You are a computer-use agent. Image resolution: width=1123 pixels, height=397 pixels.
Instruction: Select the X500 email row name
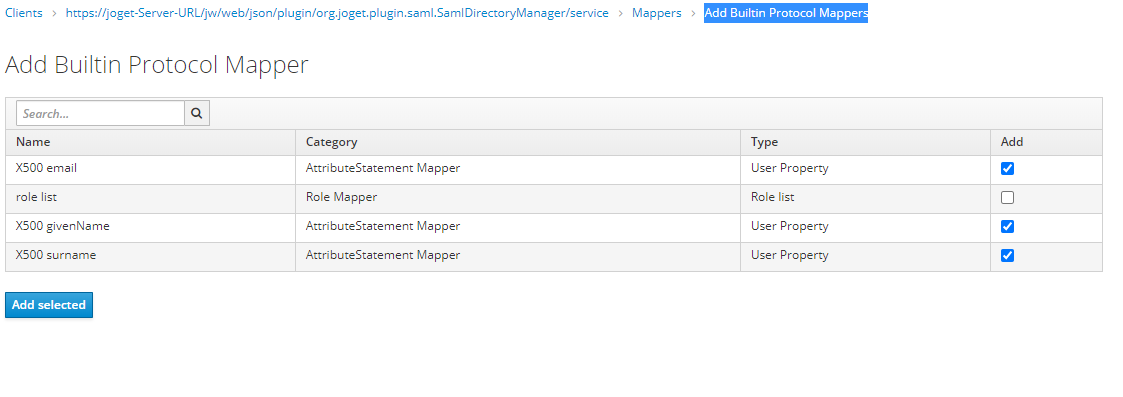[46, 168]
